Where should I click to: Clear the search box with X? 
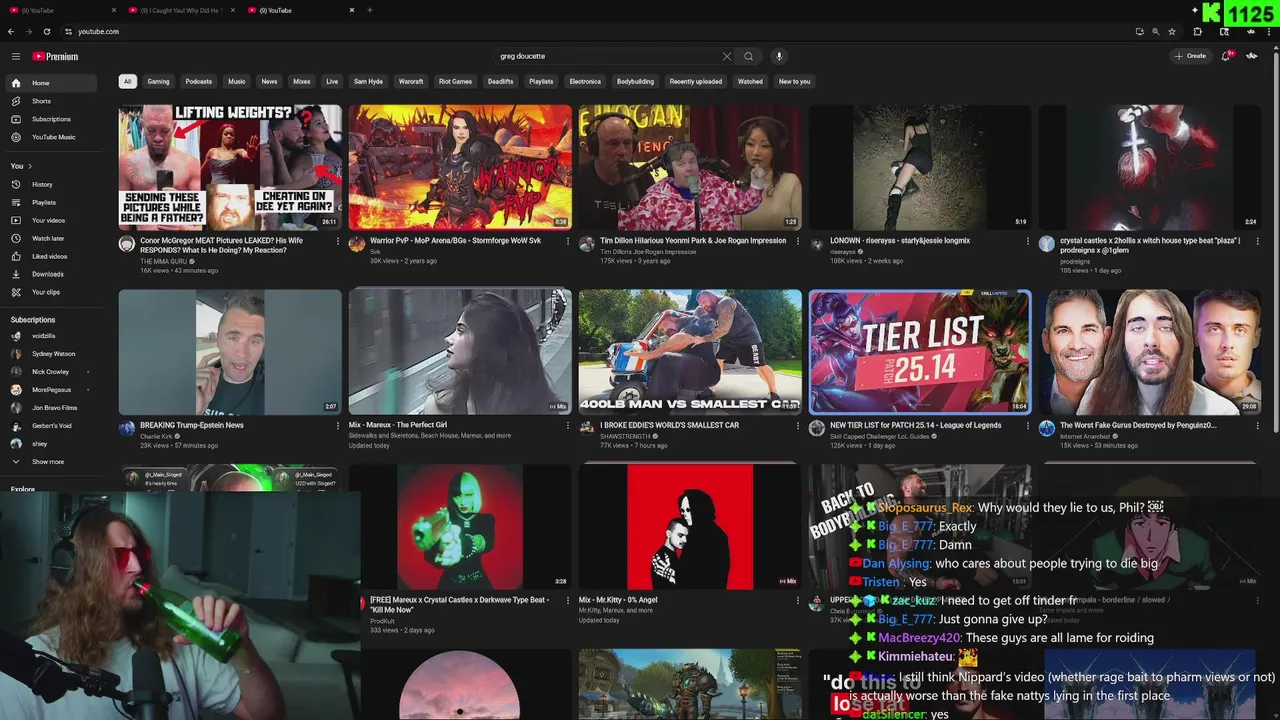pyautogui.click(x=727, y=56)
